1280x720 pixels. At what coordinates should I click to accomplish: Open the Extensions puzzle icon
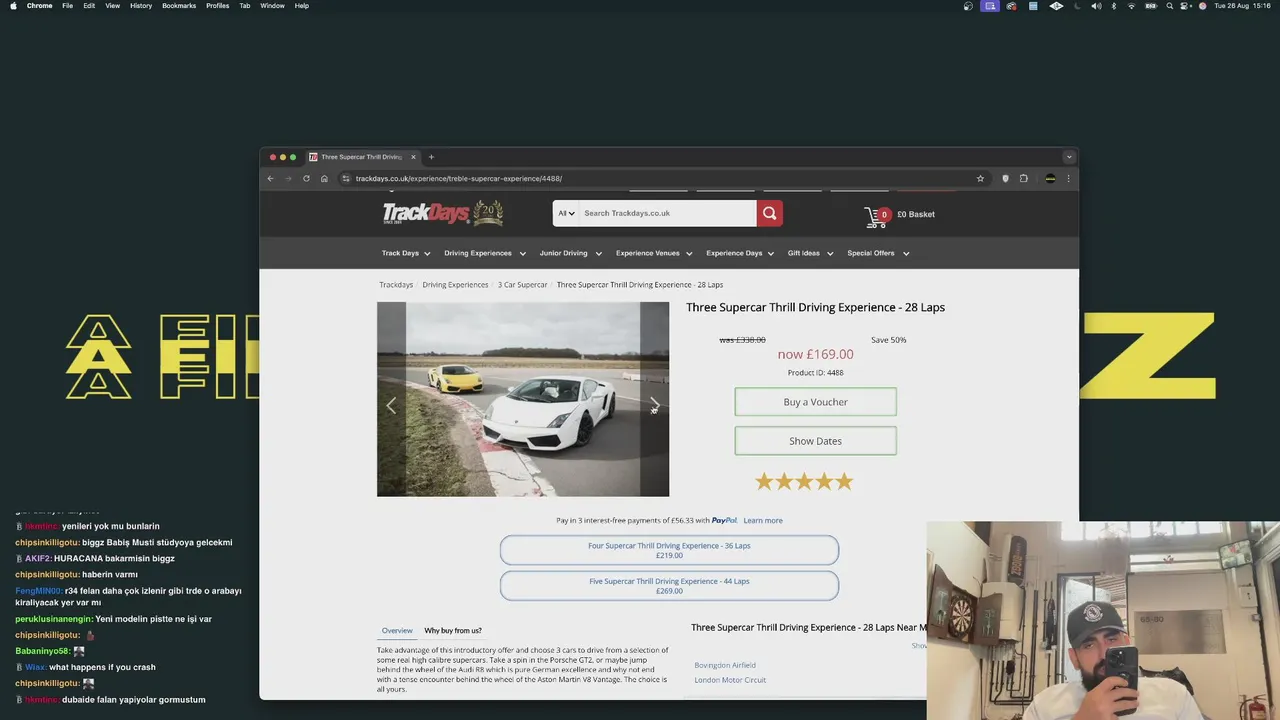click(1023, 179)
